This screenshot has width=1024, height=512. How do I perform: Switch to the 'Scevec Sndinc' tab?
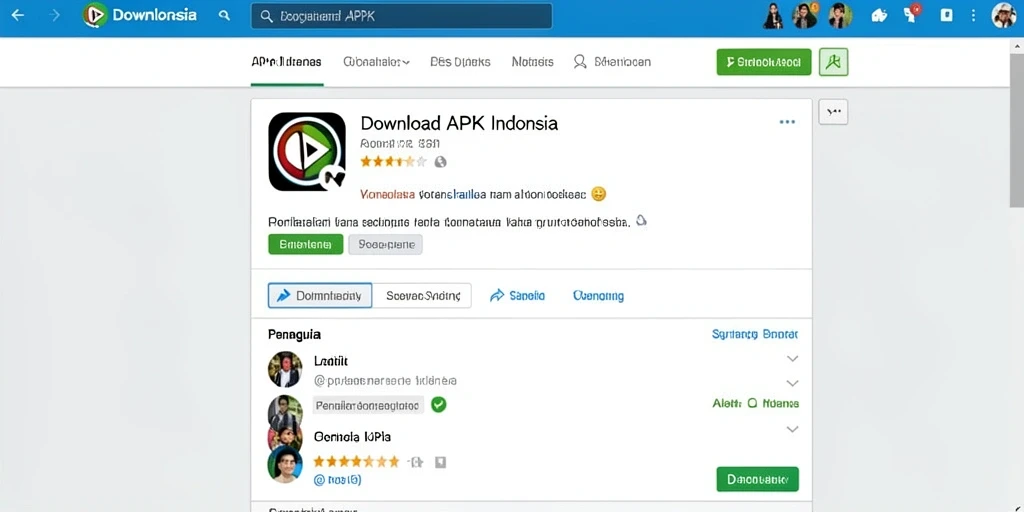pos(423,296)
